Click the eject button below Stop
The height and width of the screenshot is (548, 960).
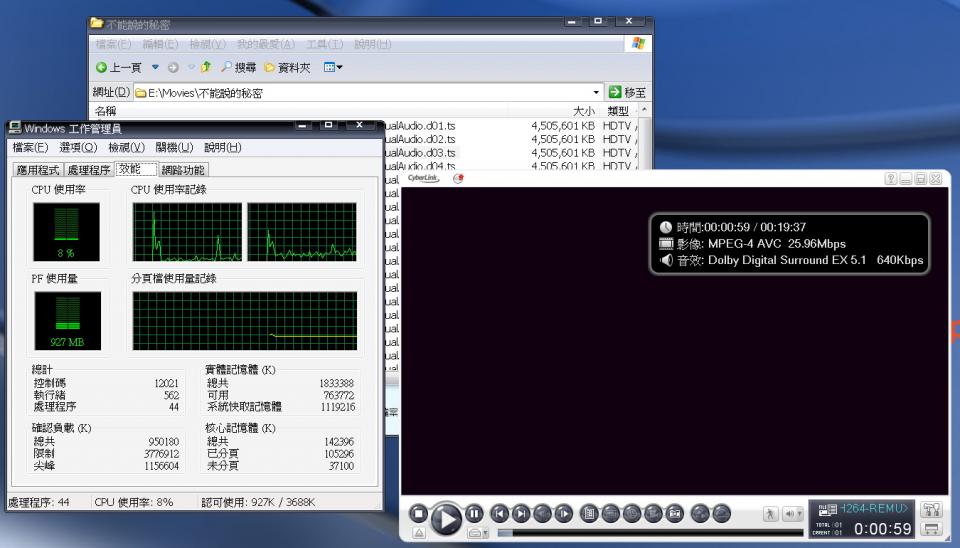[419, 533]
